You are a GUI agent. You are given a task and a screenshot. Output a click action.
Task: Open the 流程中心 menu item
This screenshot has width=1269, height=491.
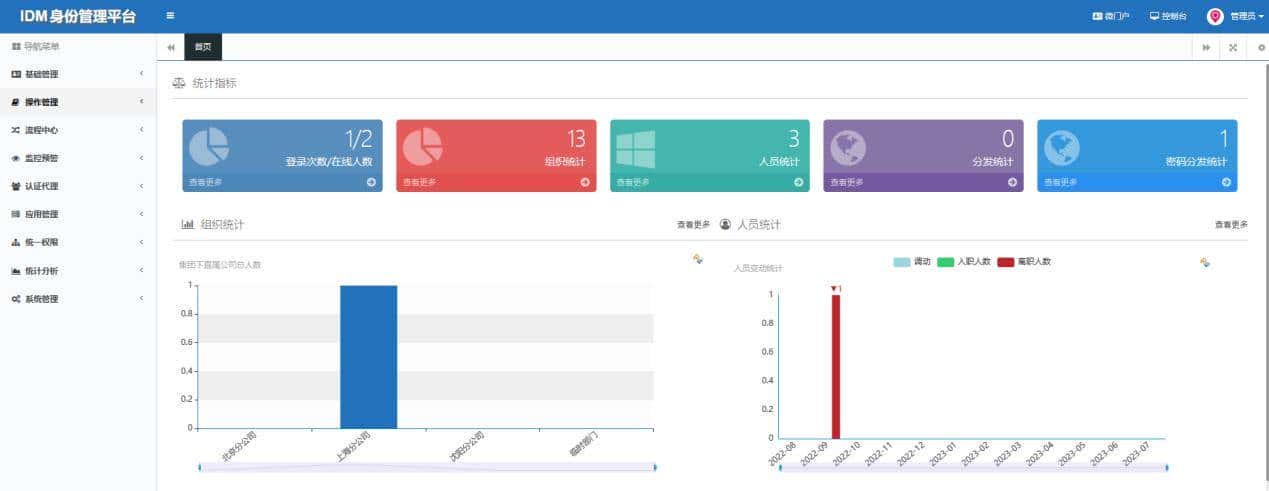78,130
